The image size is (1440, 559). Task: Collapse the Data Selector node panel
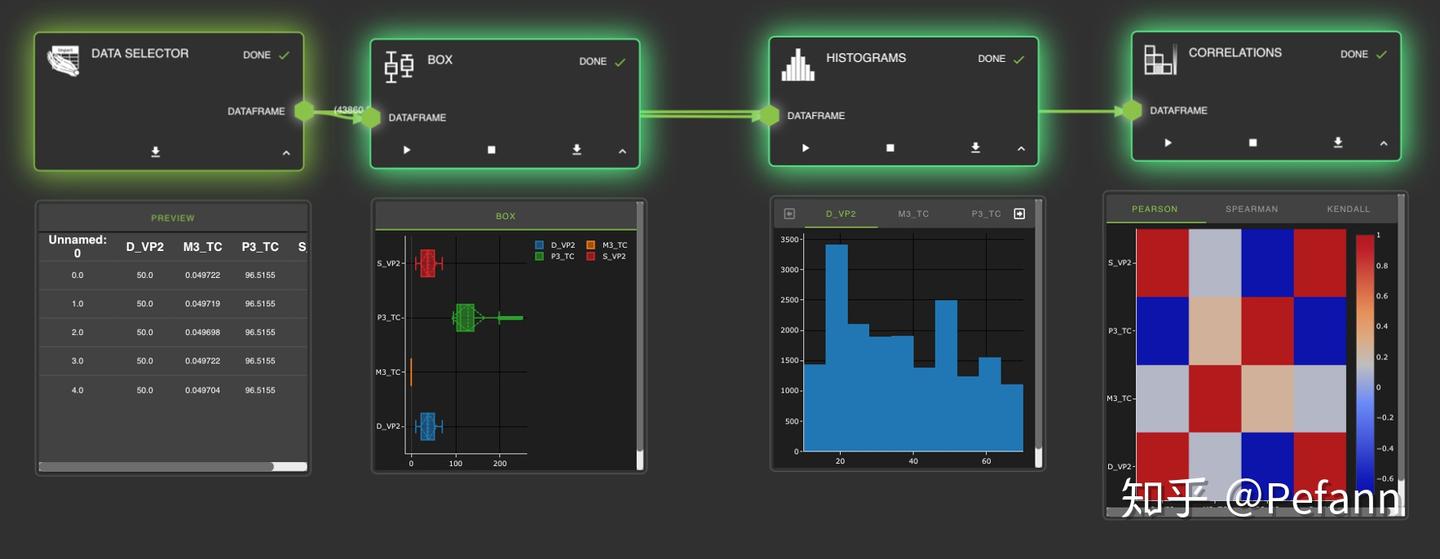[286, 153]
